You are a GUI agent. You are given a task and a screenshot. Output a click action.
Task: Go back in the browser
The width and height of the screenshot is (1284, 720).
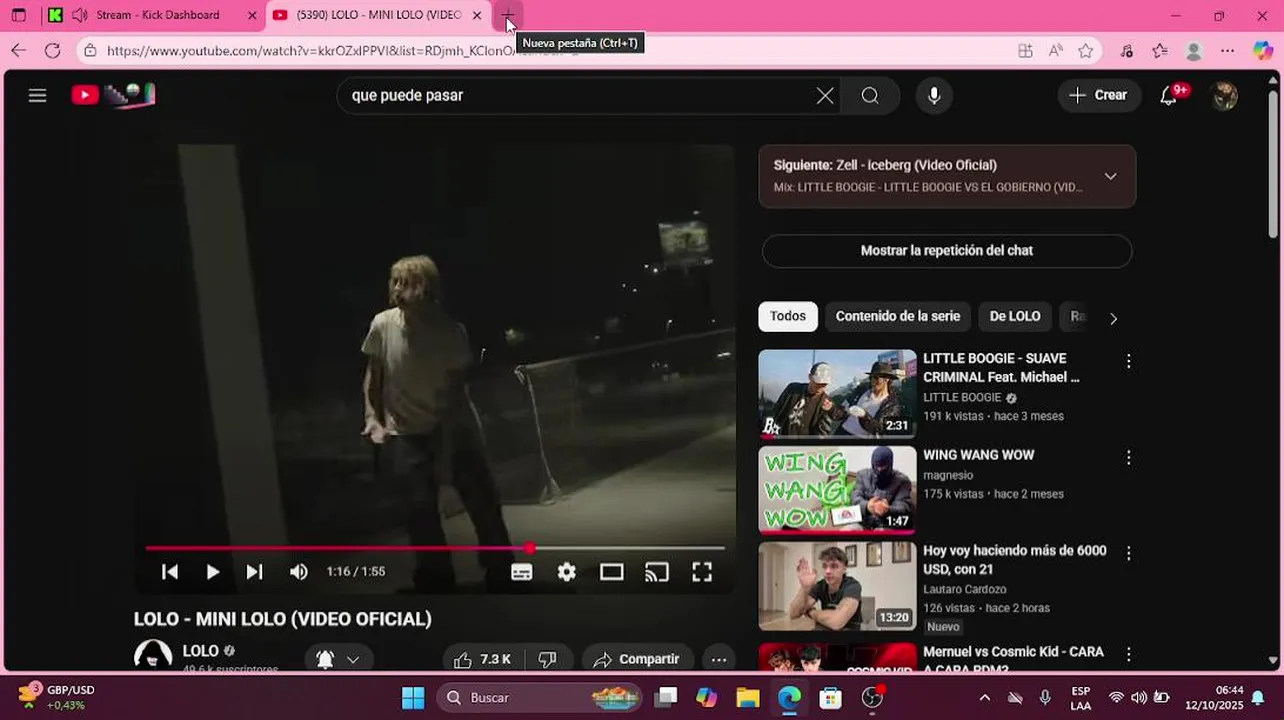point(19,50)
